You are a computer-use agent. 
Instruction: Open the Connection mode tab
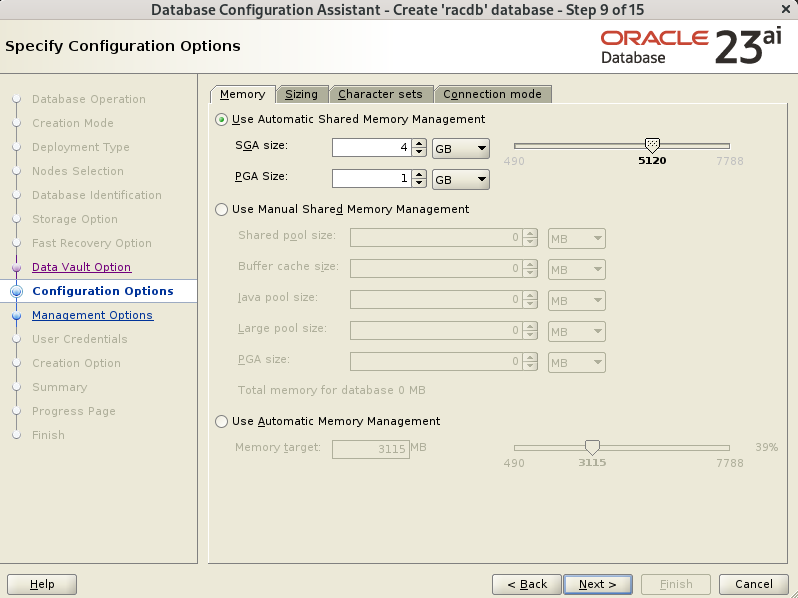pyautogui.click(x=493, y=94)
